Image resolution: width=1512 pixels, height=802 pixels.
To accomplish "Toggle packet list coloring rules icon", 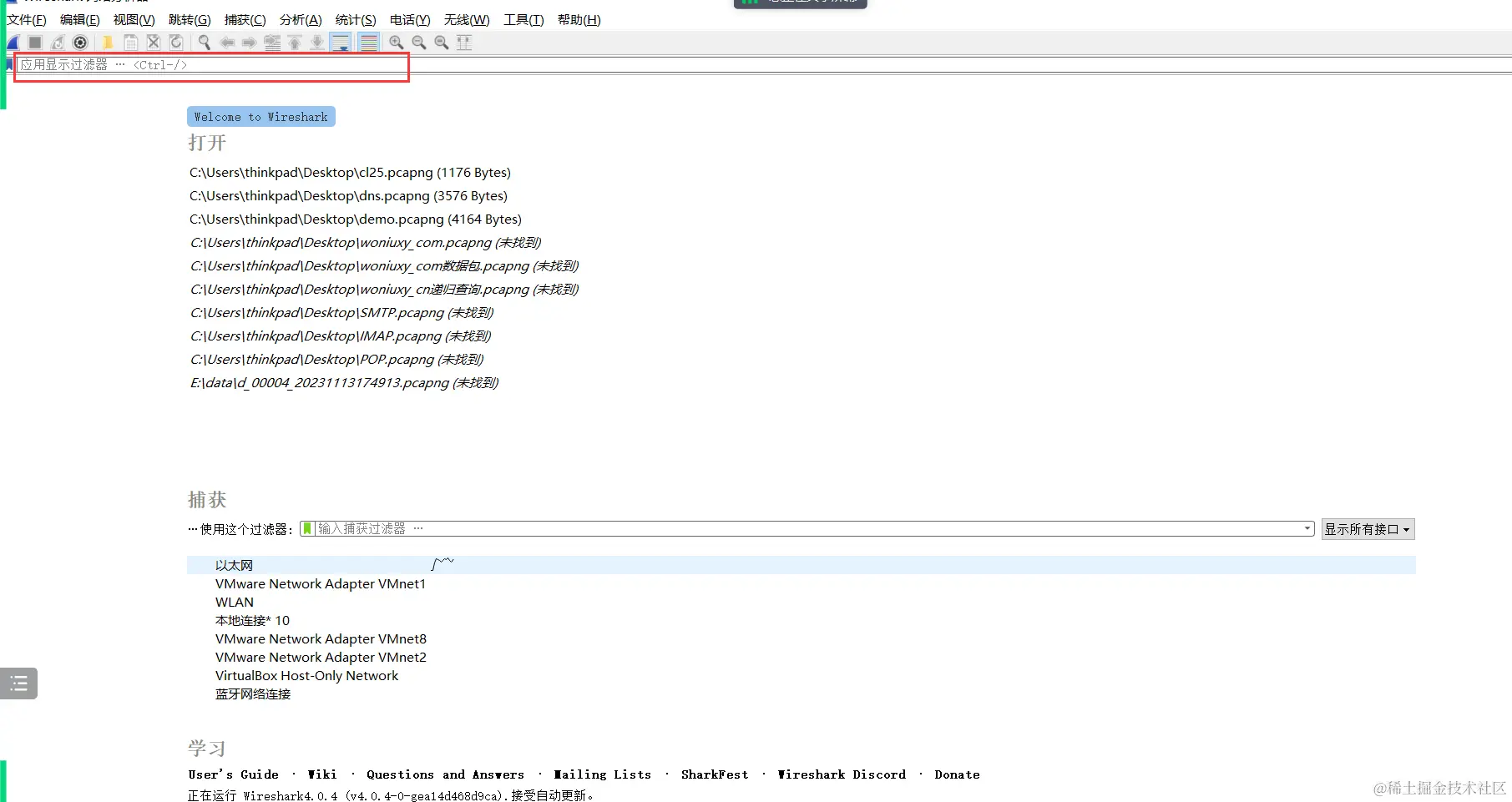I will coord(369,43).
